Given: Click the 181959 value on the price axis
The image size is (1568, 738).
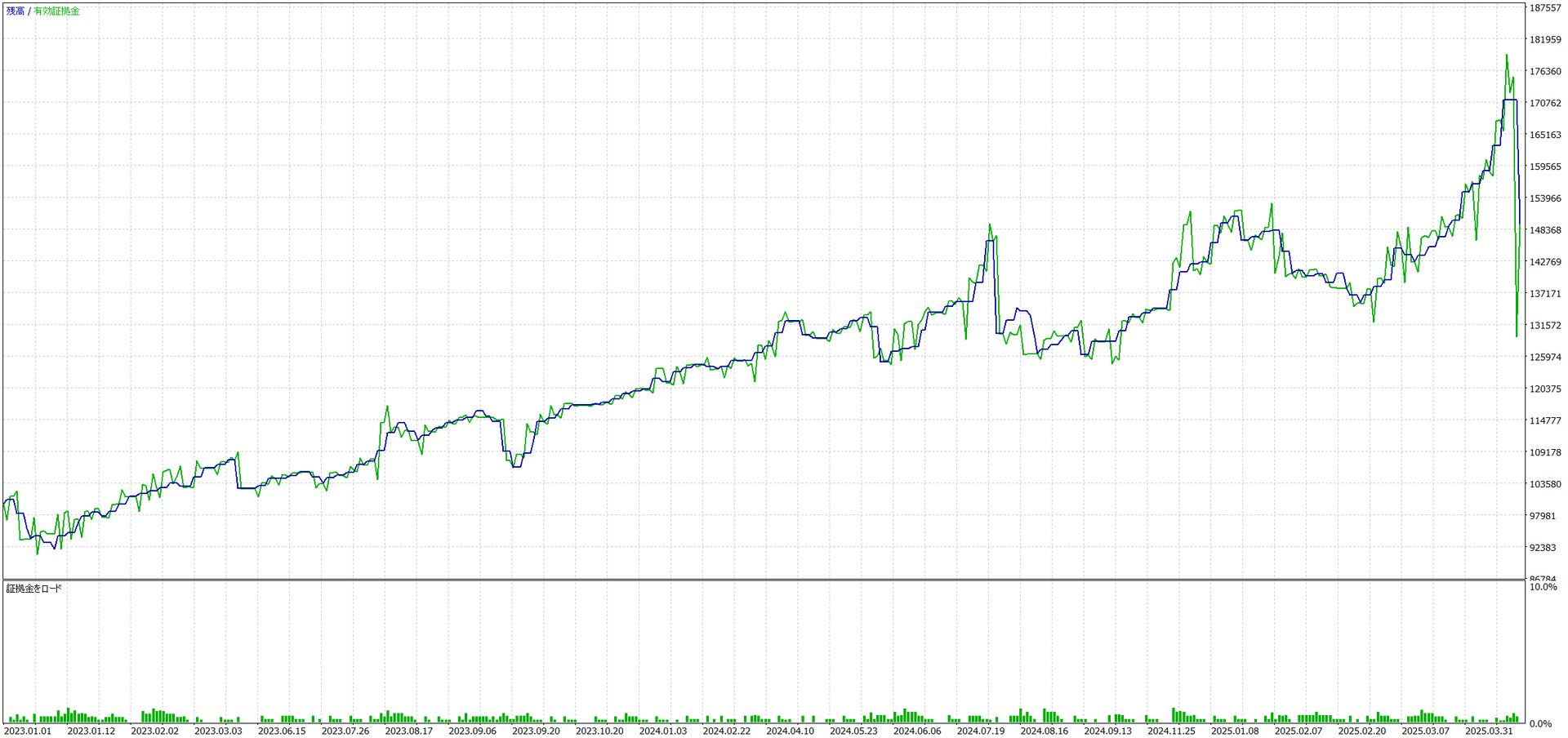Looking at the screenshot, I should click(x=1545, y=40).
